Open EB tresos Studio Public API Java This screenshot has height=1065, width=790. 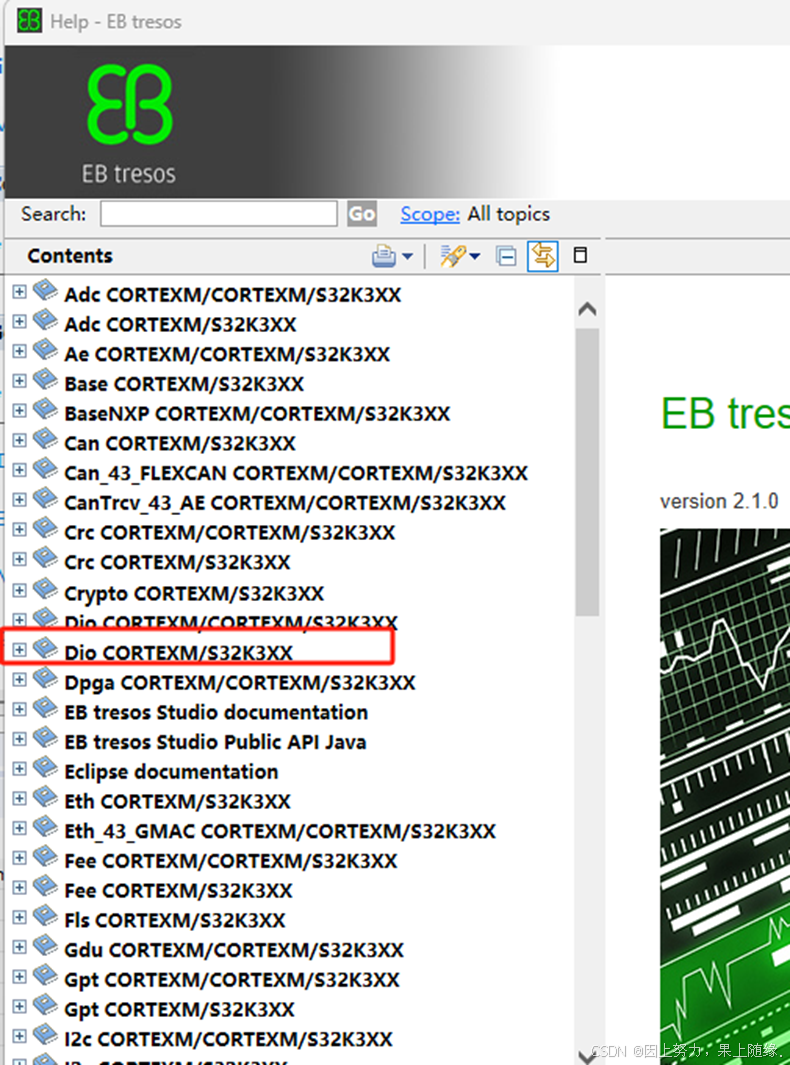(x=215, y=742)
